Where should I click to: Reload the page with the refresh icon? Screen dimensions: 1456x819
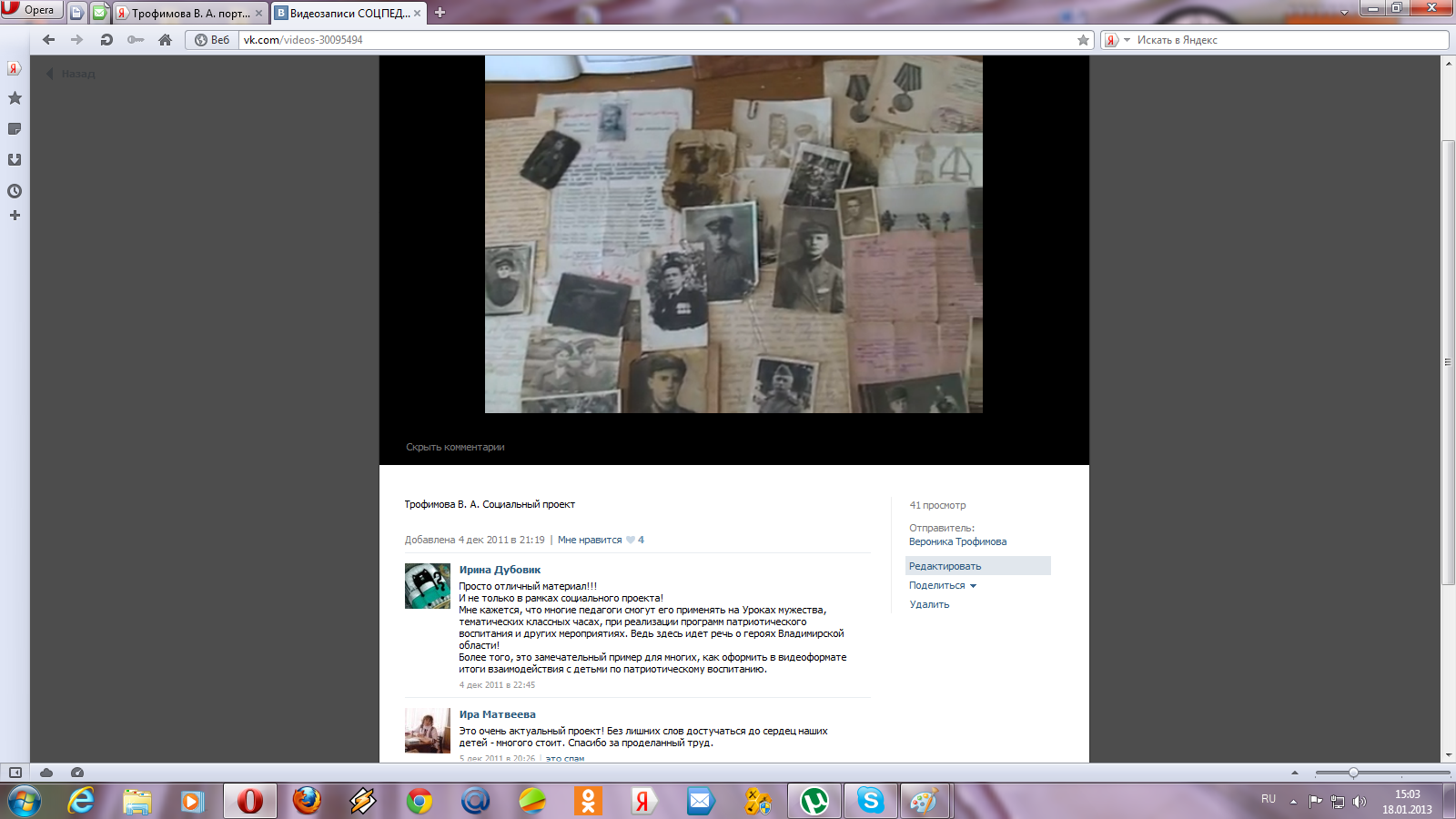[x=106, y=40]
